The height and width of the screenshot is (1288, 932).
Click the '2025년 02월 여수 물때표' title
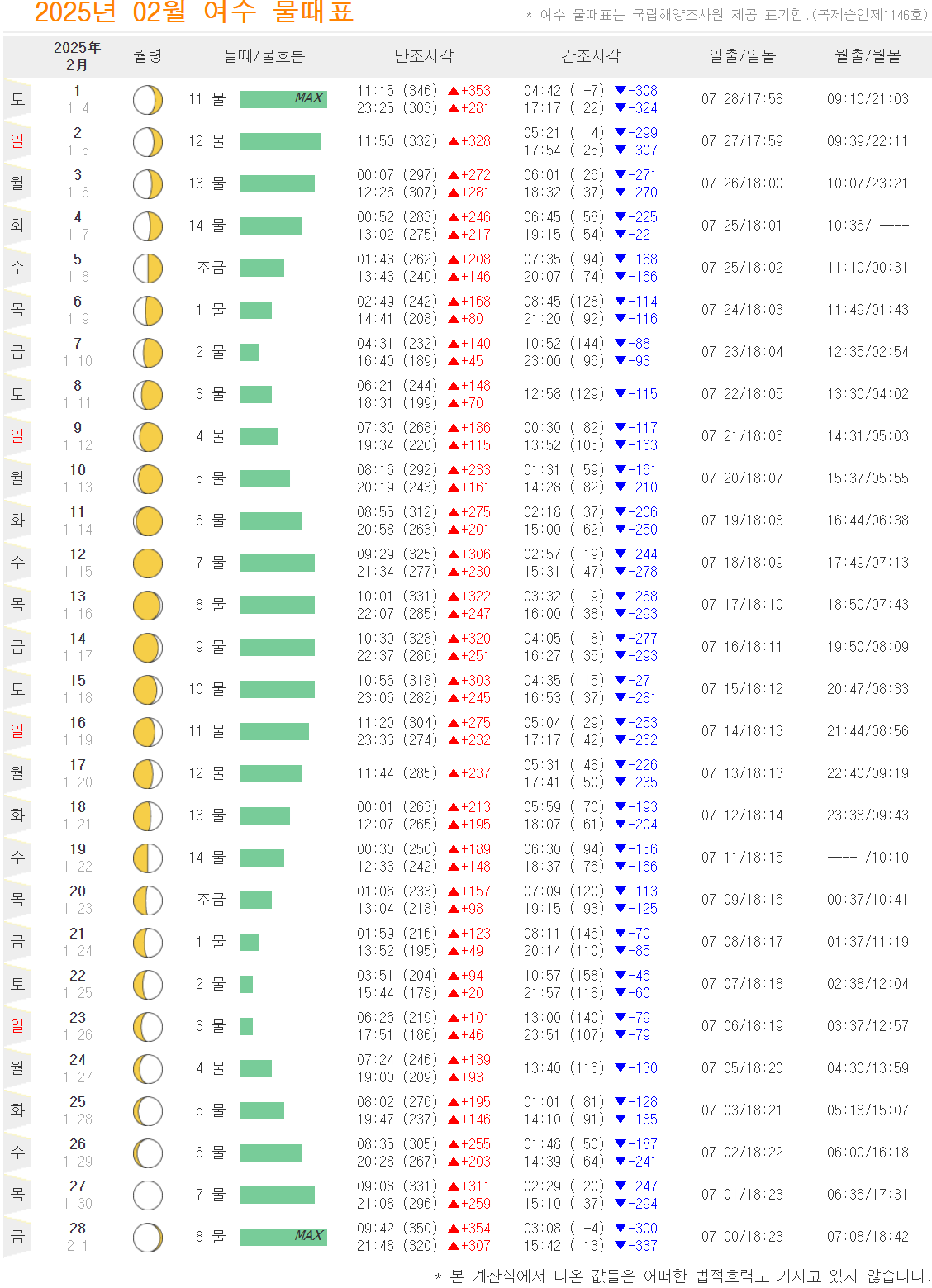click(194, 12)
